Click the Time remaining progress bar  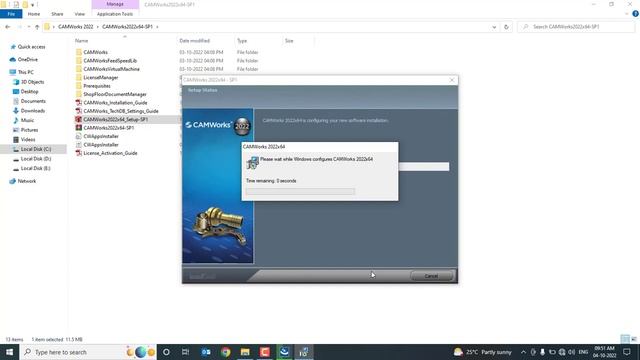coord(300,191)
